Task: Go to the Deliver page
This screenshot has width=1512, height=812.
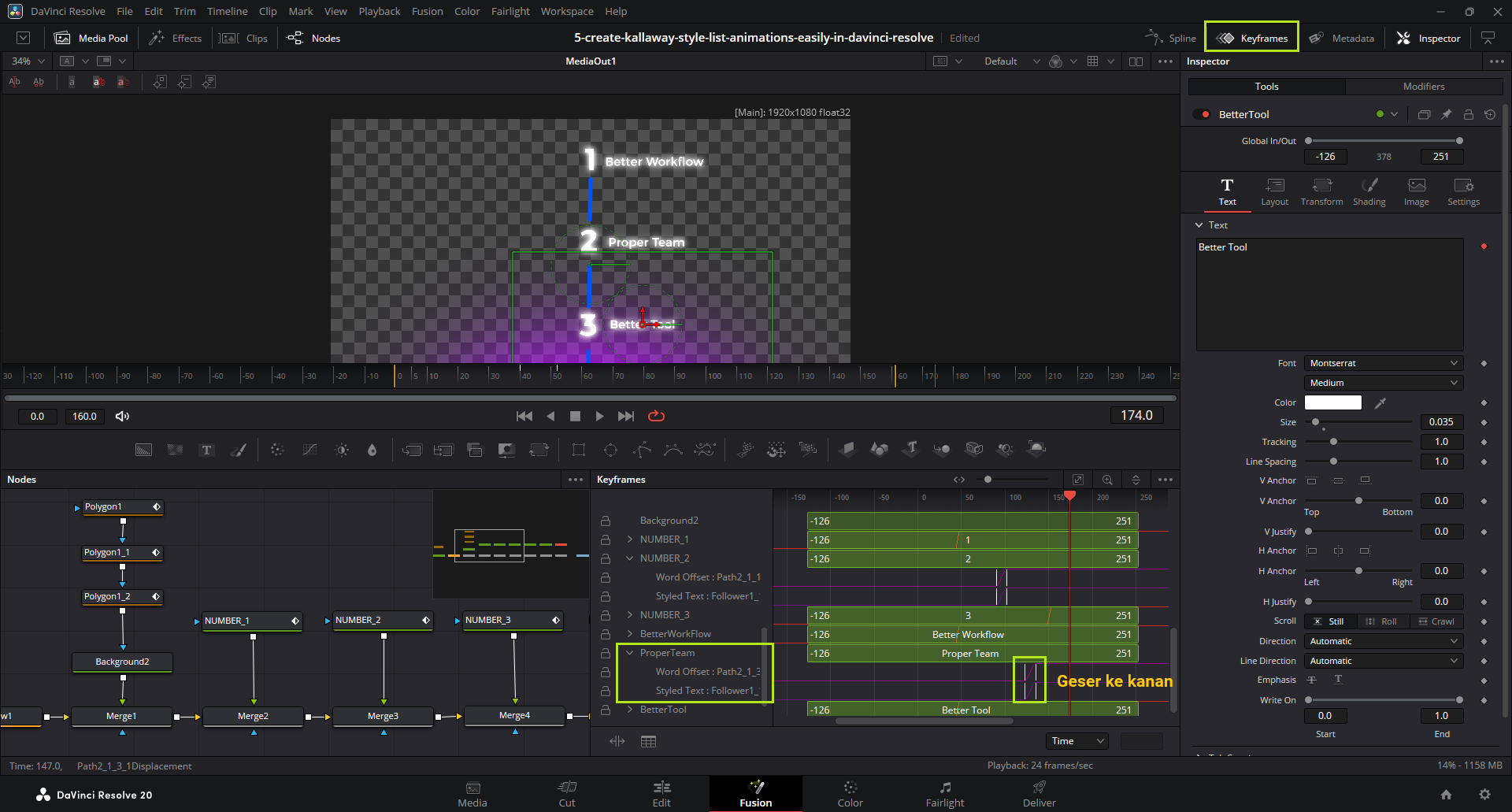Action: coord(1039,794)
